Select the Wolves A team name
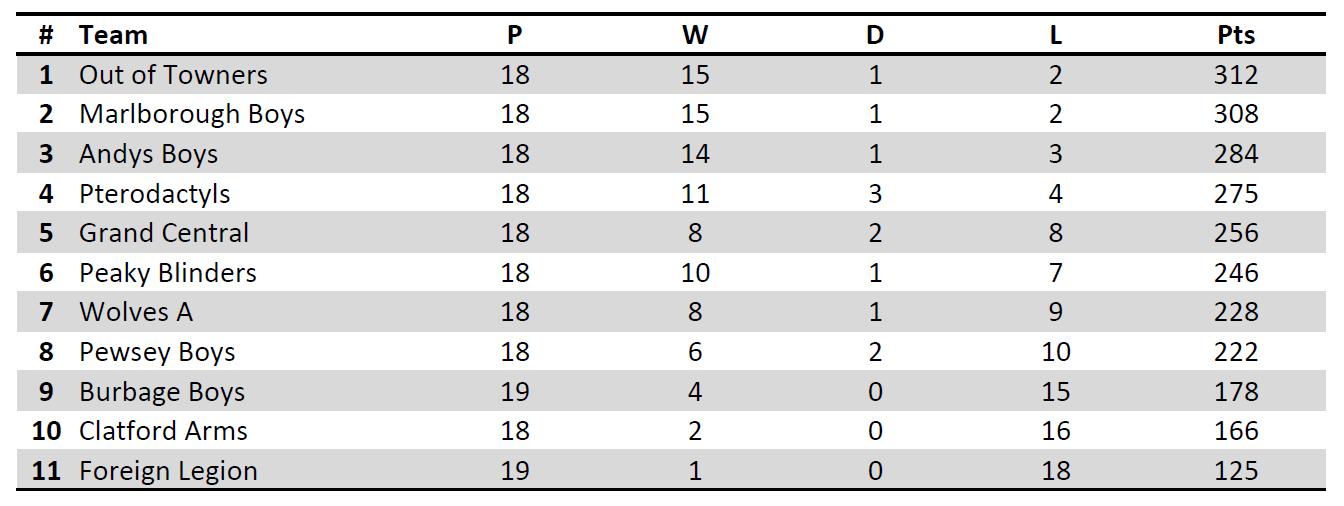Image resolution: width=1344 pixels, height=506 pixels. 136,312
